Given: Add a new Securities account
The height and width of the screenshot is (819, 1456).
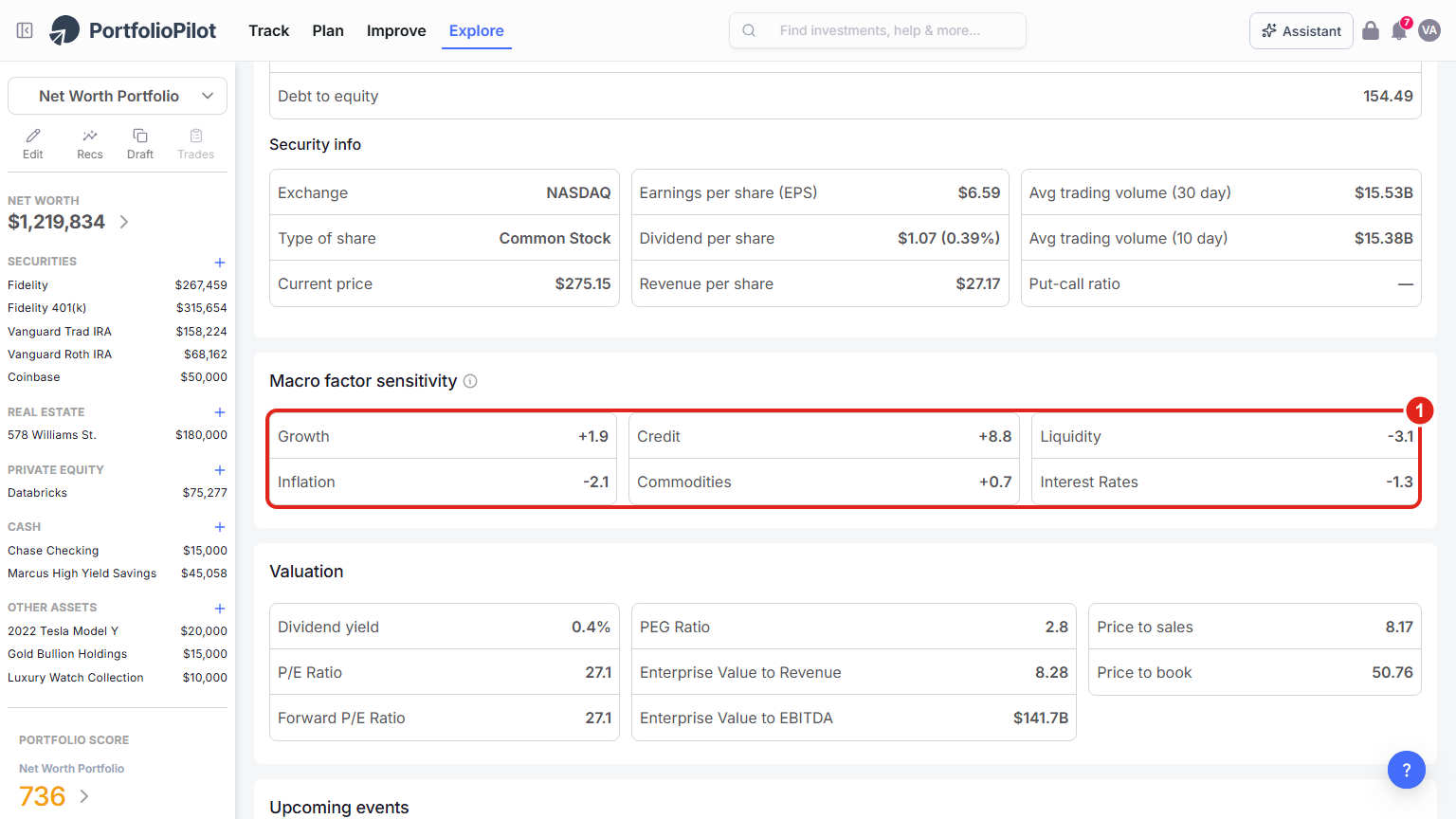Looking at the screenshot, I should point(220,263).
